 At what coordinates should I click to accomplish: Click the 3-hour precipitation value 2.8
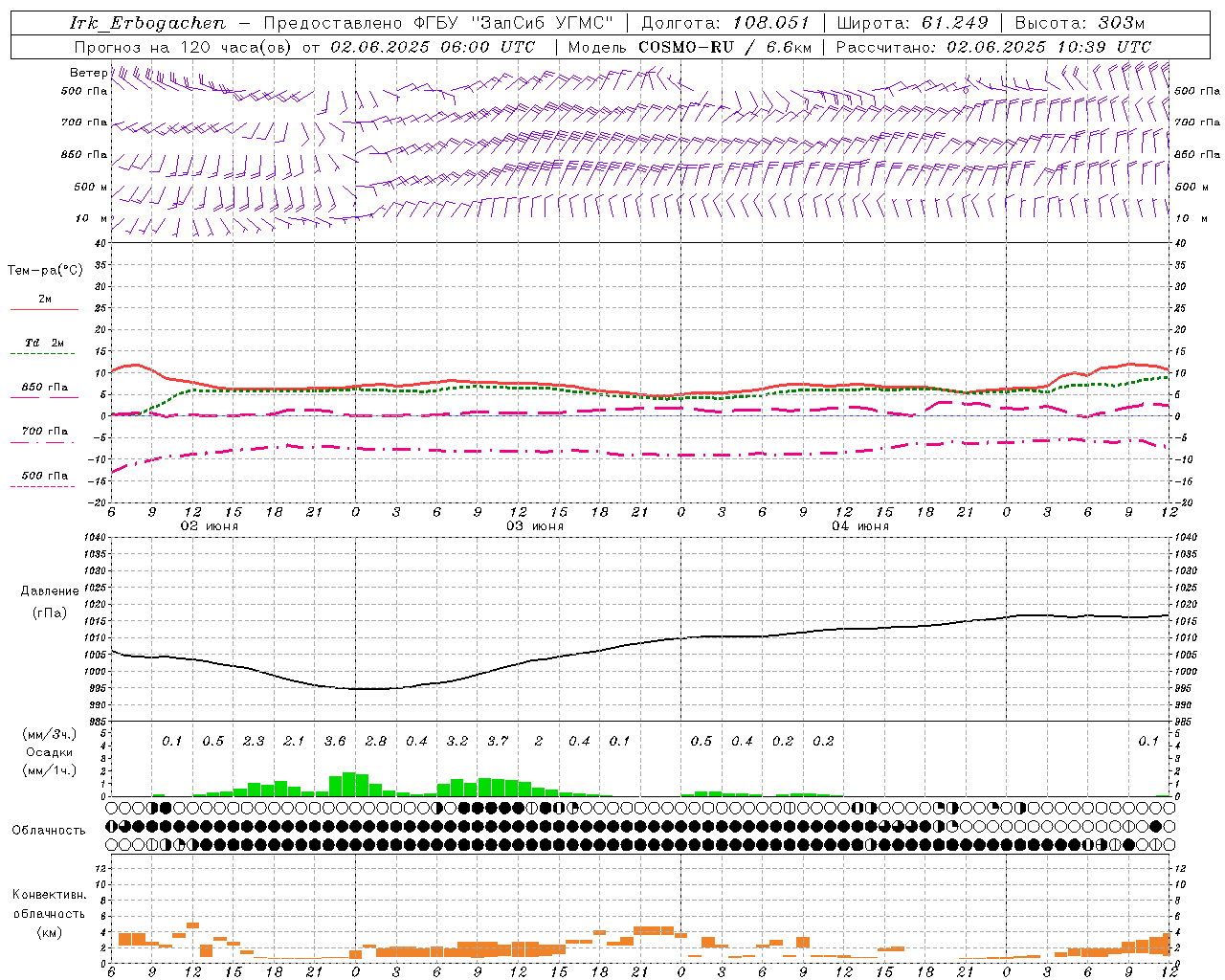tap(376, 742)
